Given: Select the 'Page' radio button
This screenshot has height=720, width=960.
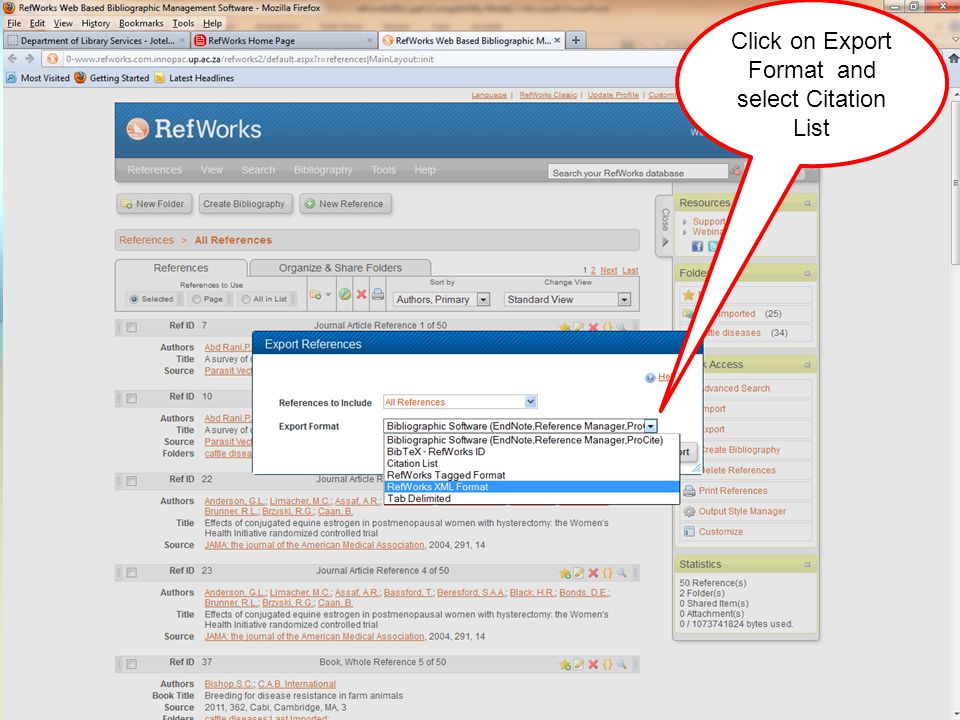Looking at the screenshot, I should pyautogui.click(x=197, y=299).
